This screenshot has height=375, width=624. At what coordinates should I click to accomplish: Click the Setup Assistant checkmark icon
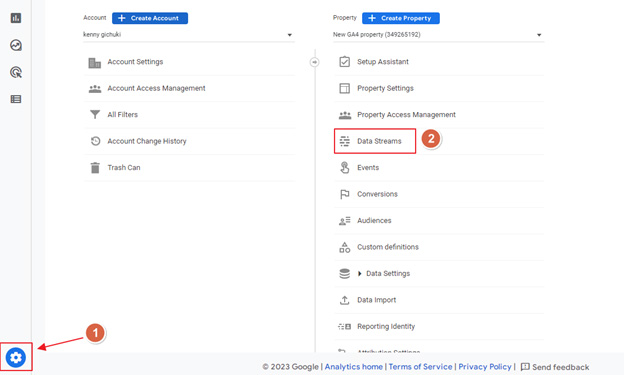[x=345, y=62]
